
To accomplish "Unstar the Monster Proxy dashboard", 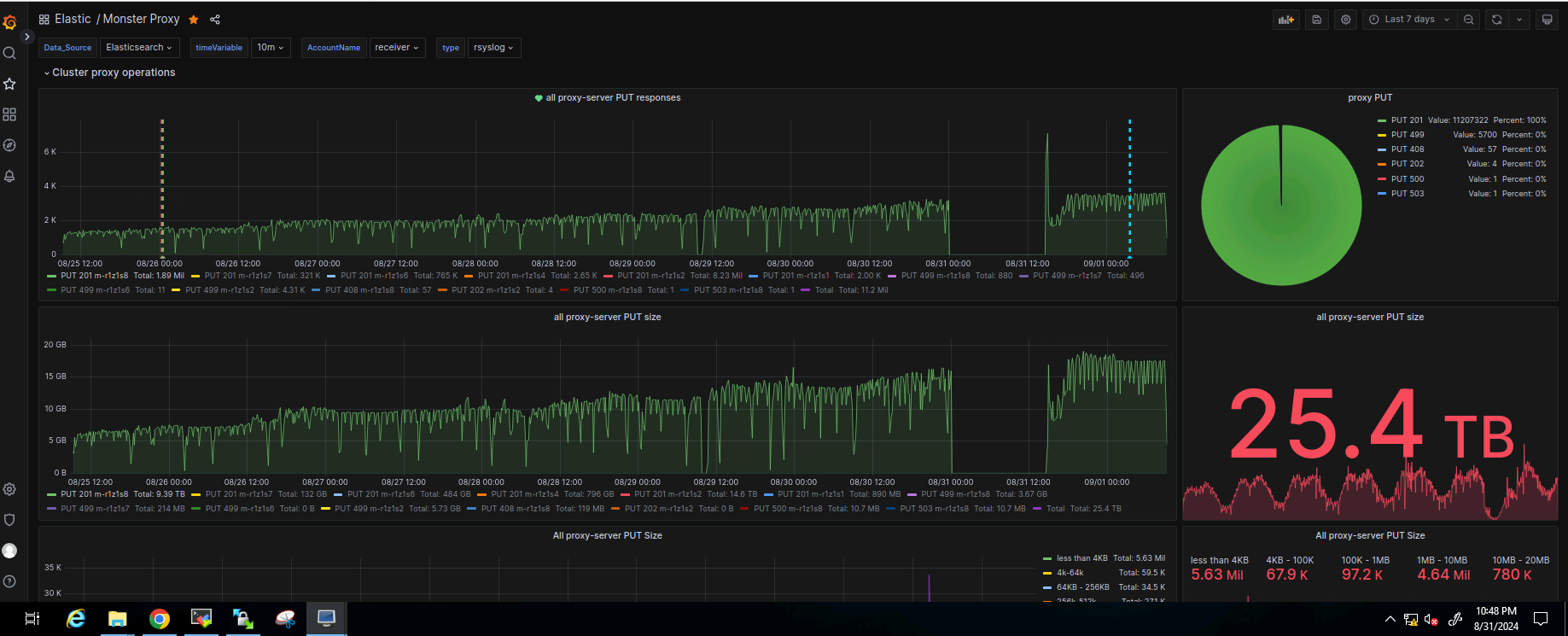I will tap(194, 20).
